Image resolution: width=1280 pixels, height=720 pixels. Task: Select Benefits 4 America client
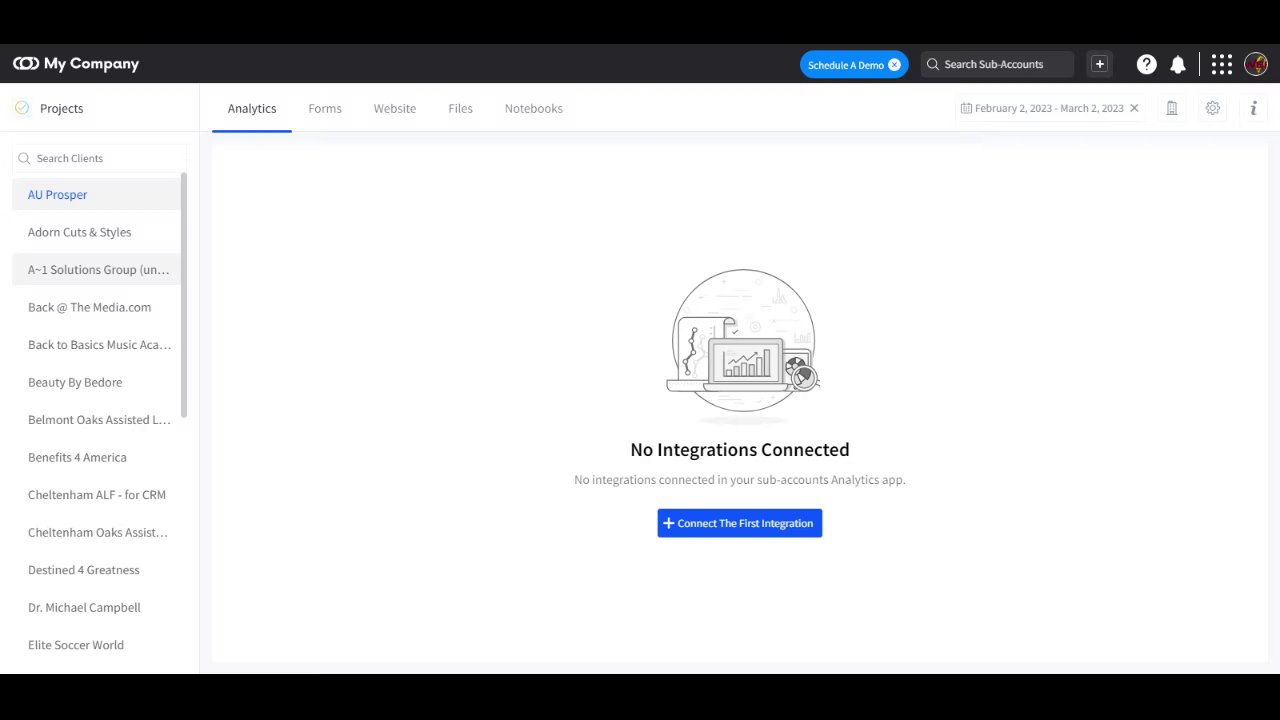[x=97, y=457]
